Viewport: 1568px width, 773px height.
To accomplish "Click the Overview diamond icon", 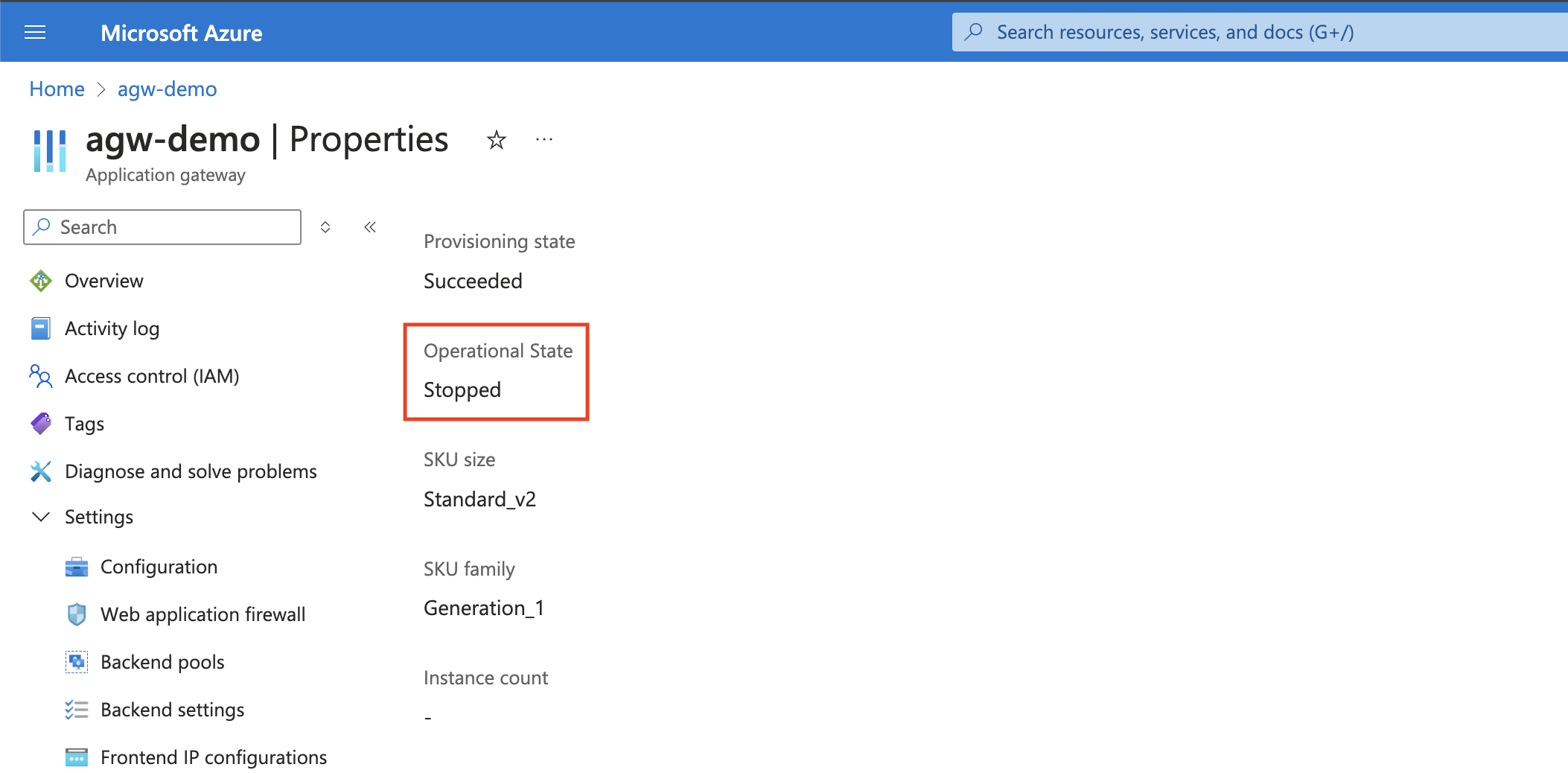I will click(x=41, y=281).
